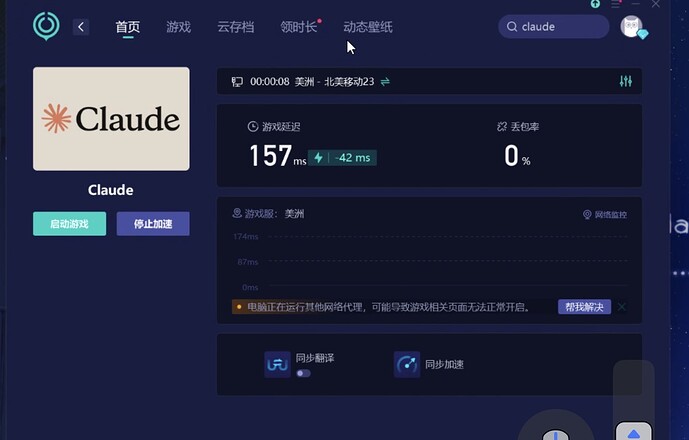Click the 帮我解决 button
This screenshot has height=440, width=689.
click(584, 307)
